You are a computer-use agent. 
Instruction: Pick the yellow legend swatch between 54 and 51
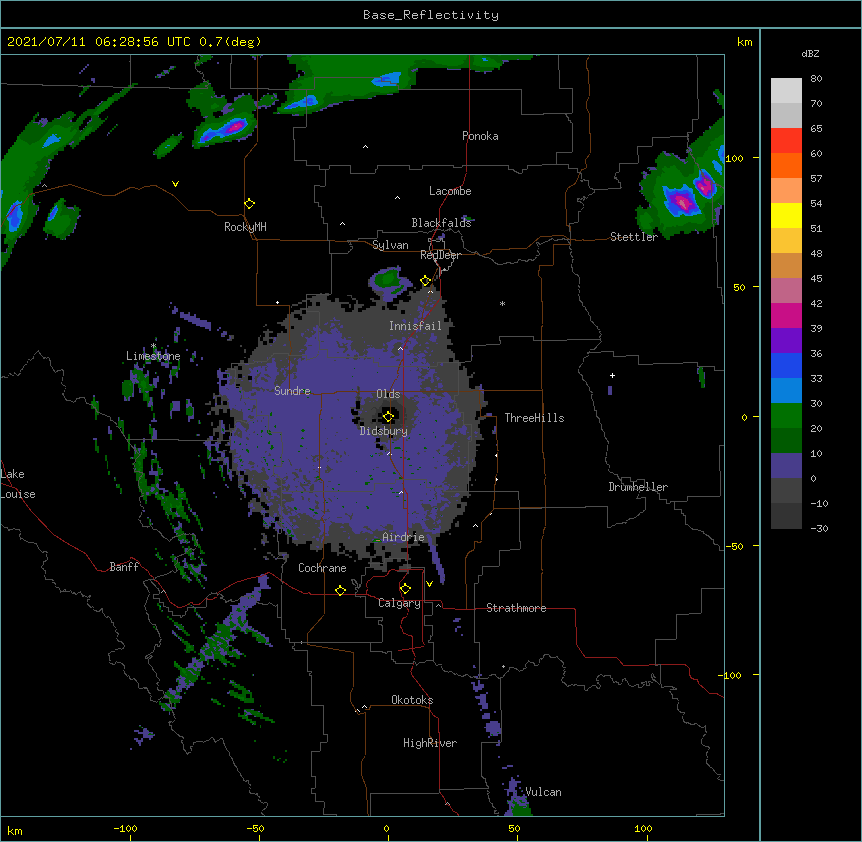786,215
